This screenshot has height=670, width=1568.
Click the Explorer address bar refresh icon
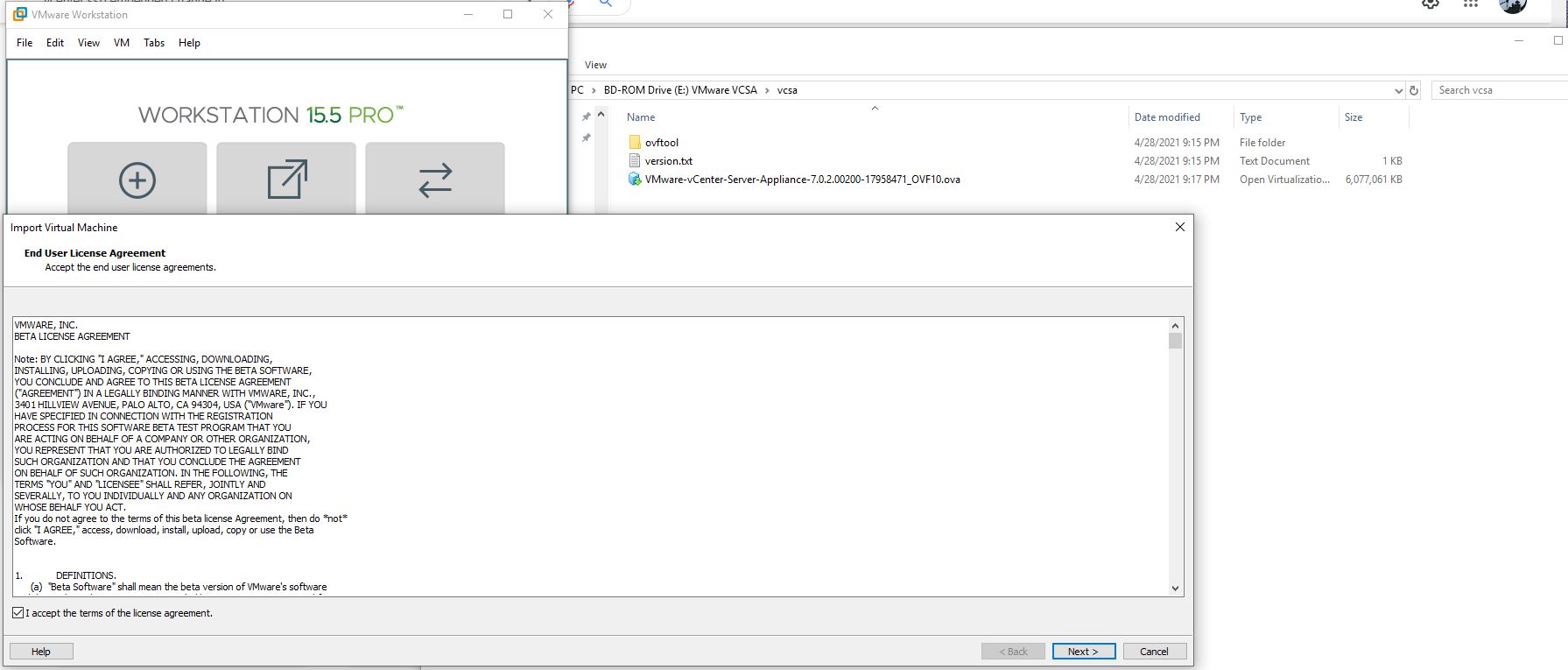coord(1413,90)
